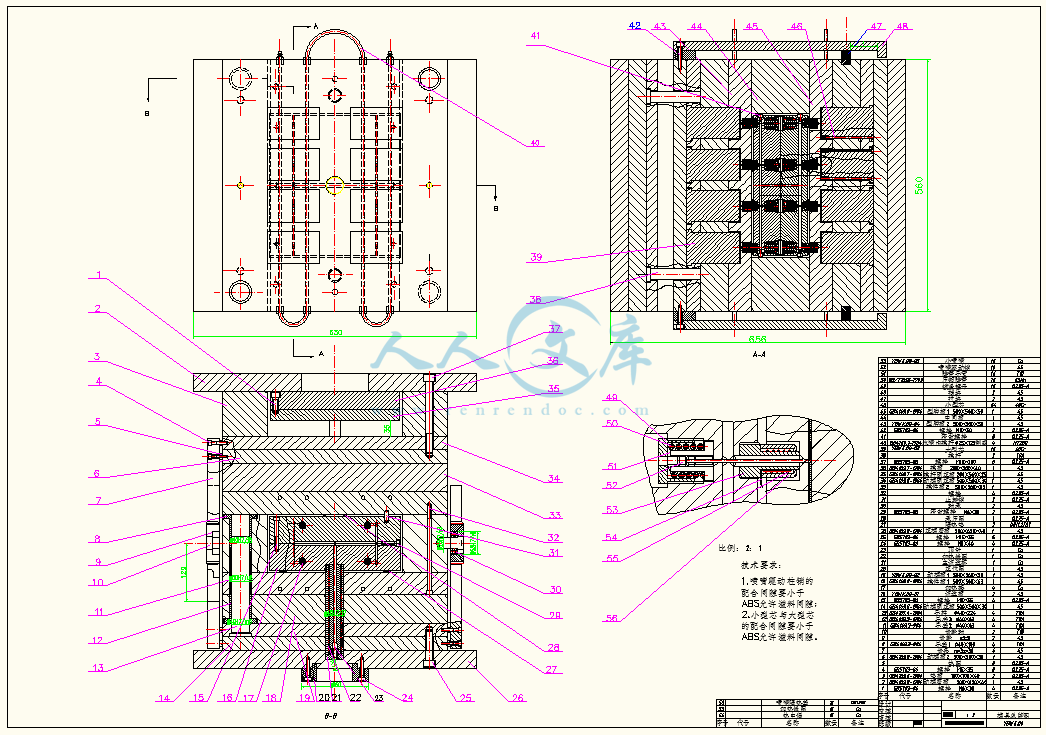1046x735 pixels.
Task: Click part callout number 28
Action: (554, 648)
